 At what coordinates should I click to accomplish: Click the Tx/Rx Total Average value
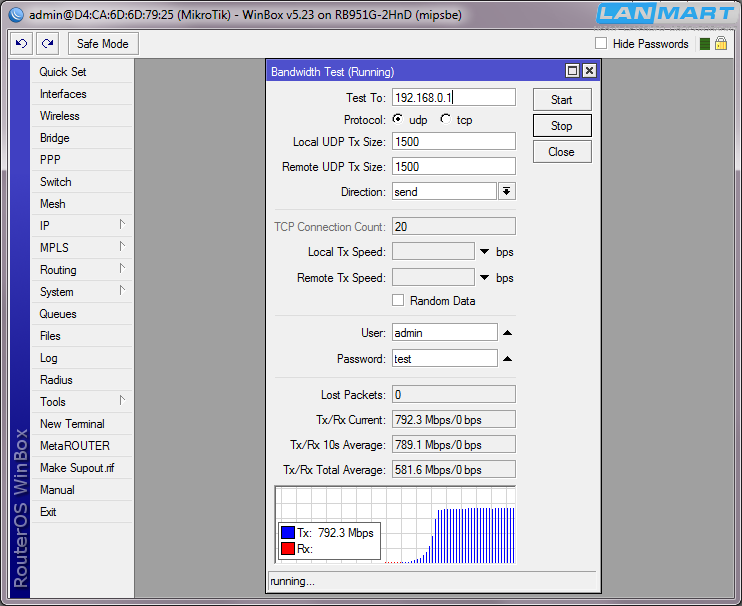tap(453, 470)
